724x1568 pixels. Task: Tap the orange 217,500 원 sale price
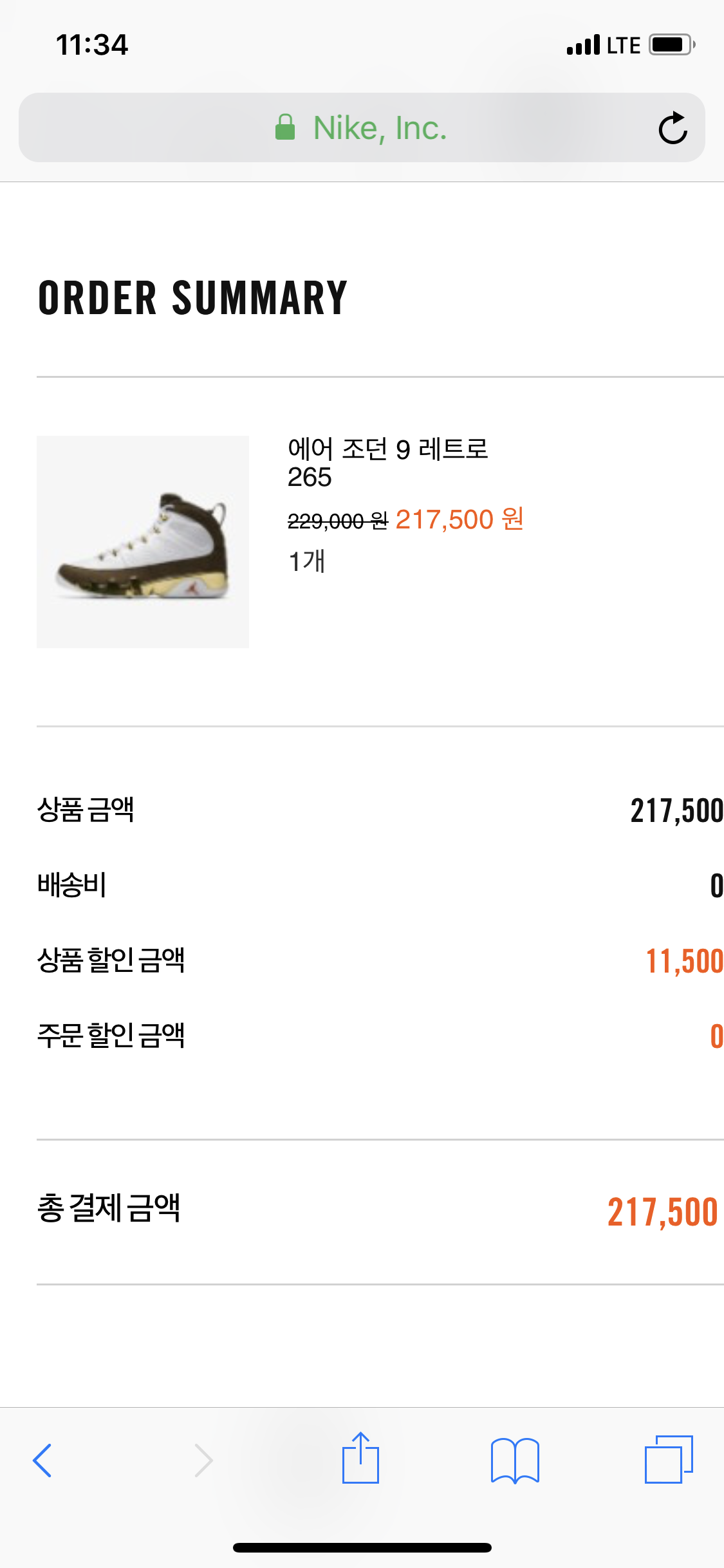[459, 519]
